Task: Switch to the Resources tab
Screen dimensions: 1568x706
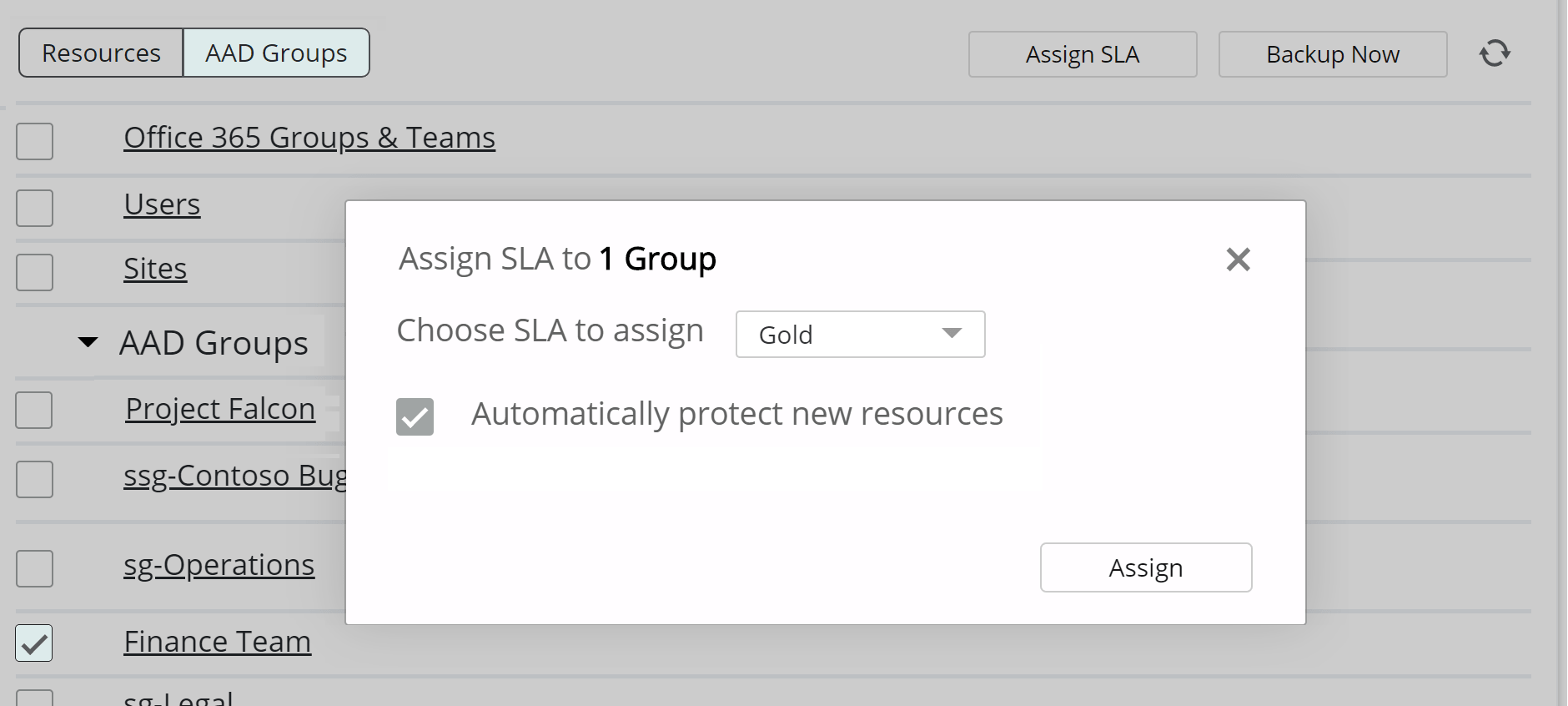Action: (101, 53)
